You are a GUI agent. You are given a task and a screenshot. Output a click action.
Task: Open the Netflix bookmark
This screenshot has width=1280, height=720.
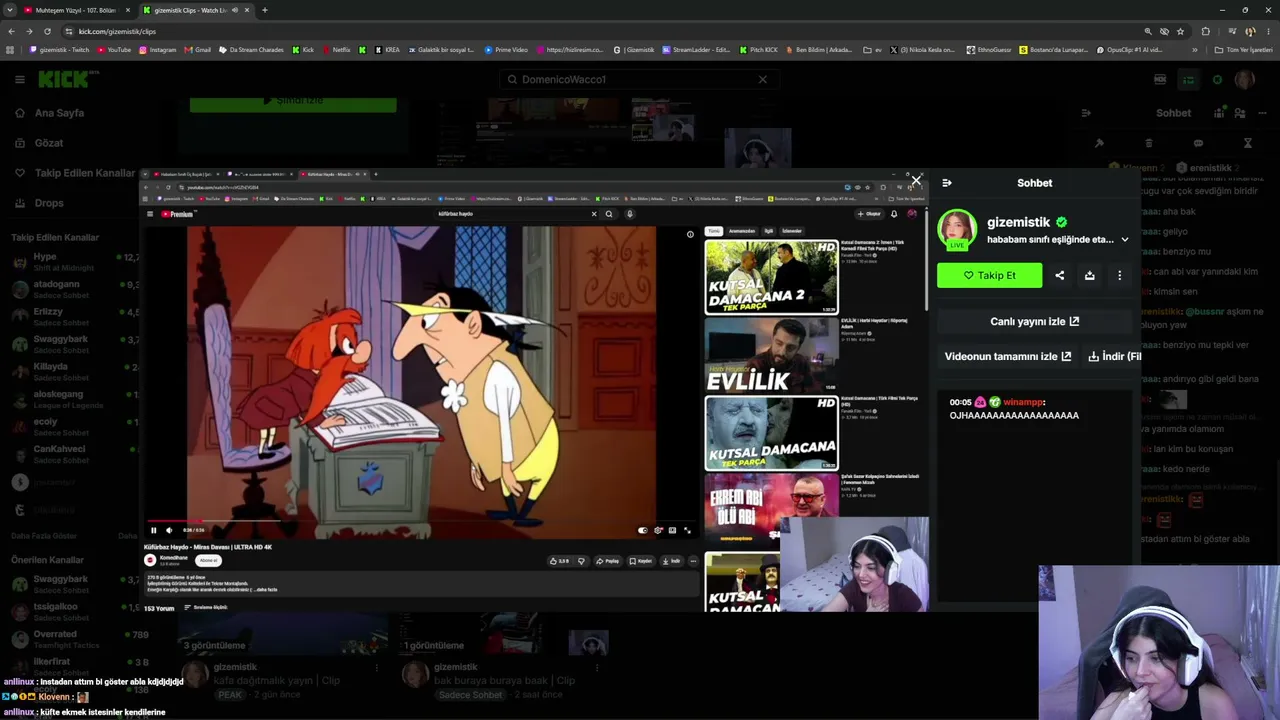tap(336, 50)
